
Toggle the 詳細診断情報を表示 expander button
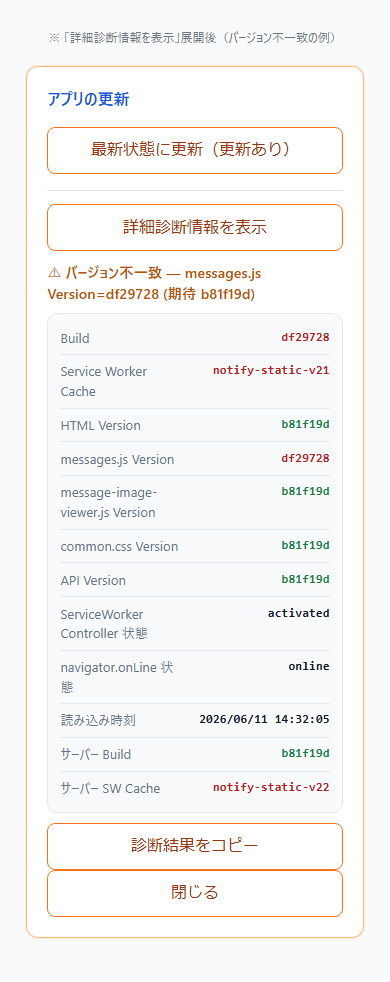(195, 227)
